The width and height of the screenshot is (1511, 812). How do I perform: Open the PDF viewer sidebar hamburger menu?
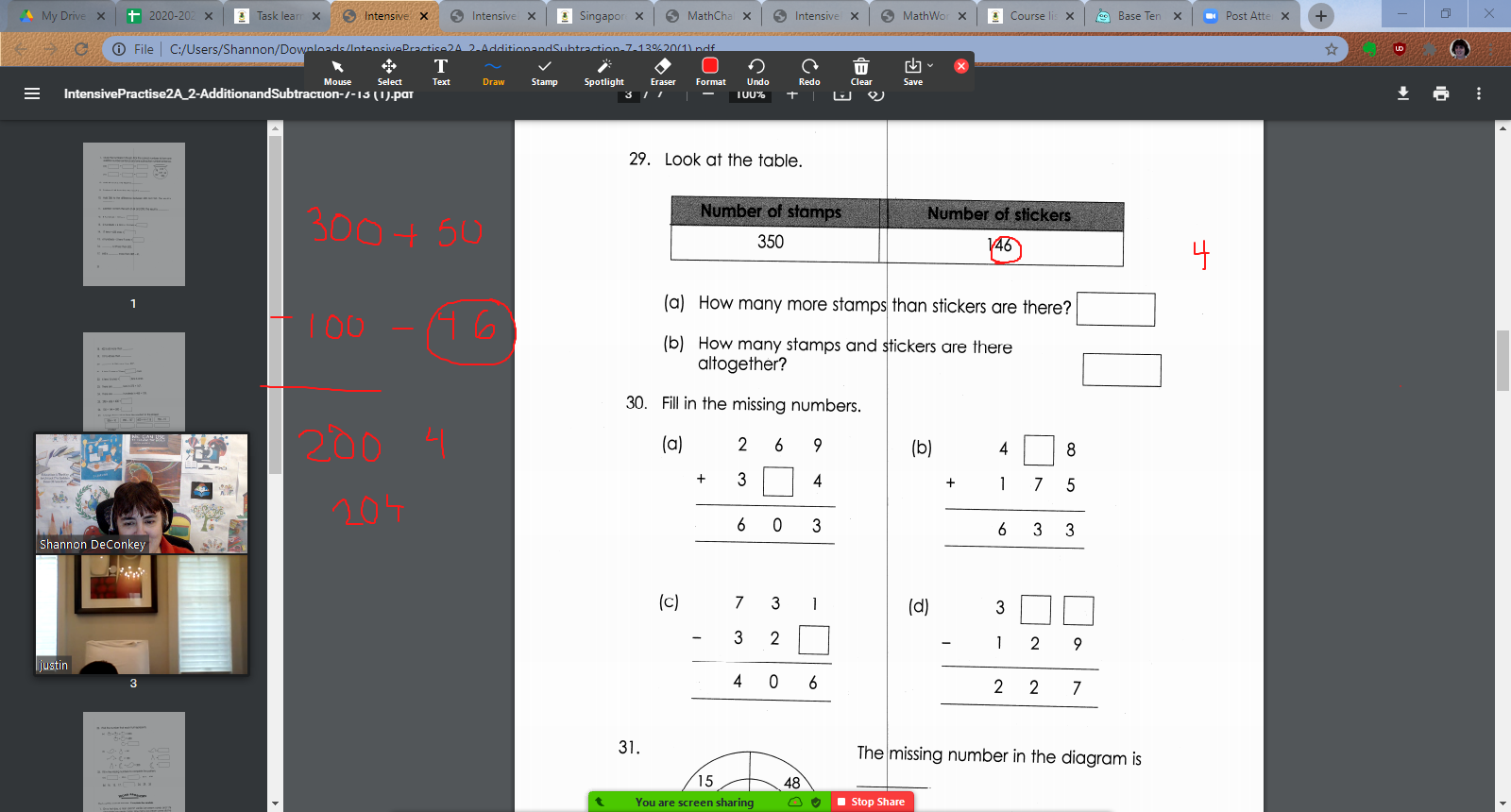[x=32, y=93]
